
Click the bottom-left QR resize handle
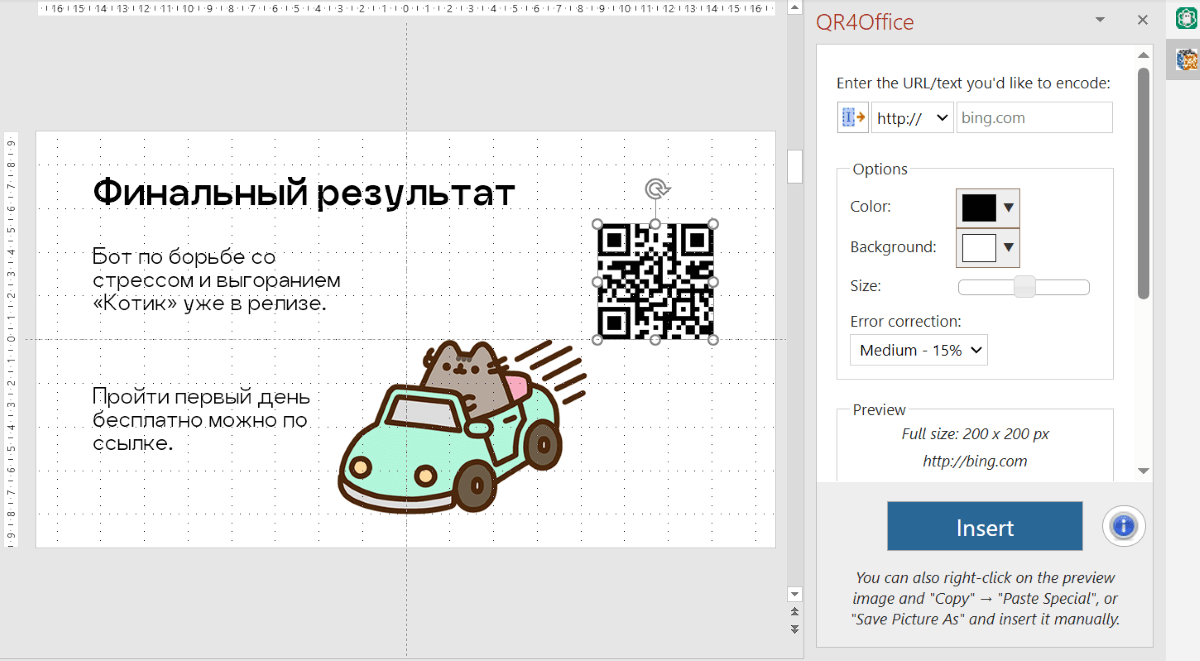click(598, 340)
